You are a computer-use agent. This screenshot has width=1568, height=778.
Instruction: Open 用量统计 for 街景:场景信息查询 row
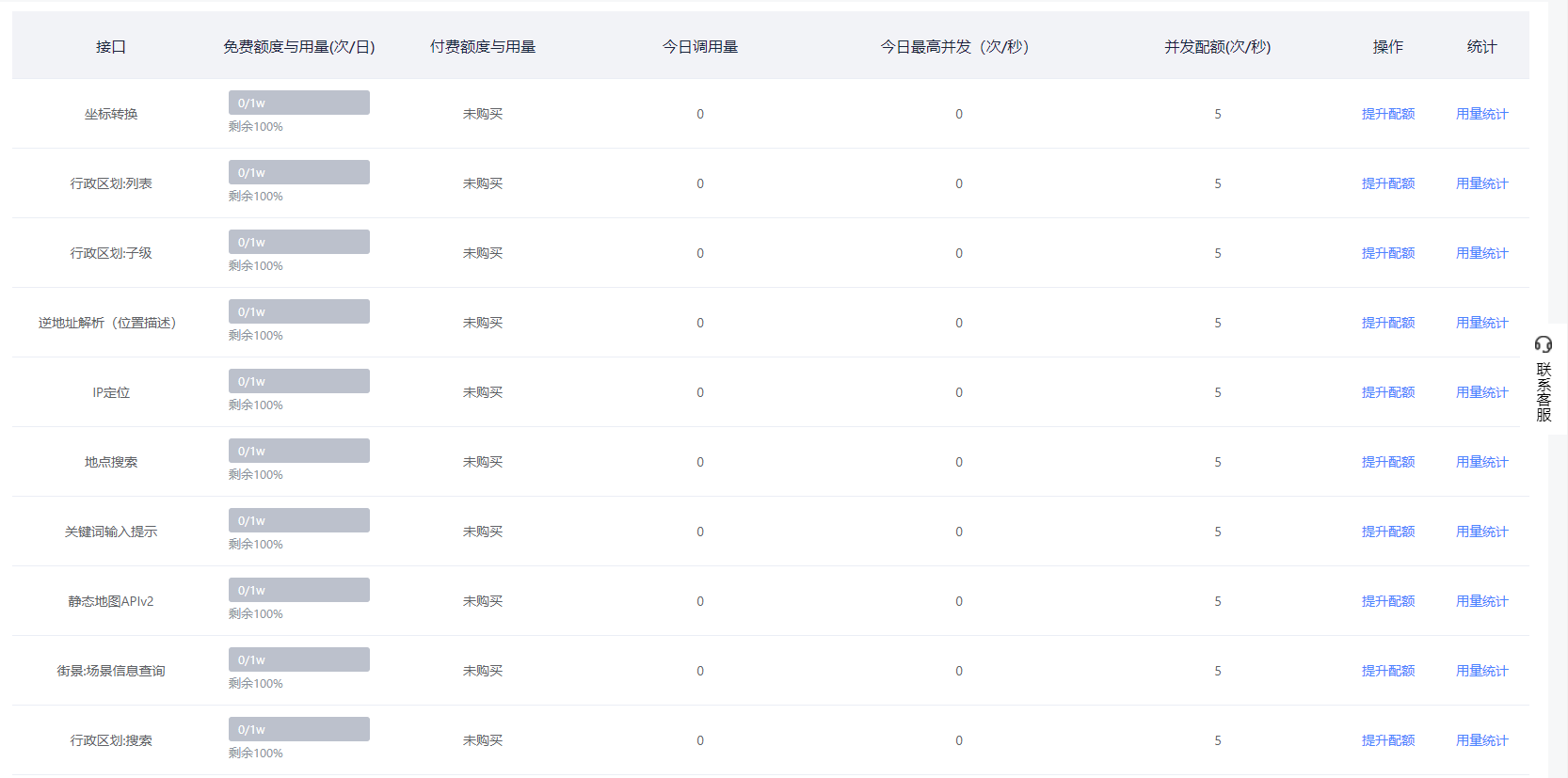click(1482, 671)
